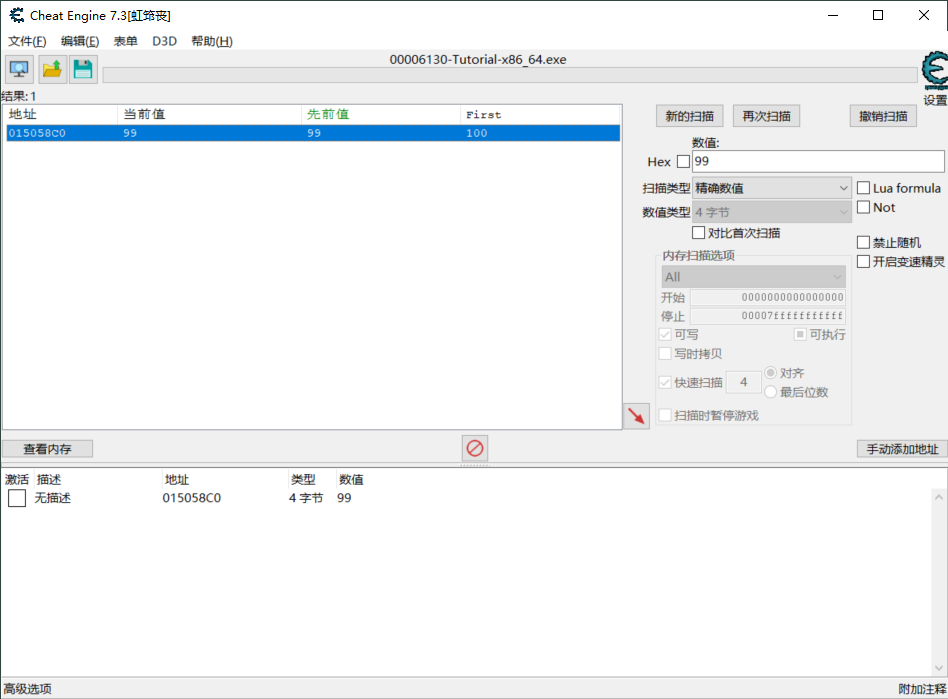Click value 99 in address list
948x699 pixels.
344,498
